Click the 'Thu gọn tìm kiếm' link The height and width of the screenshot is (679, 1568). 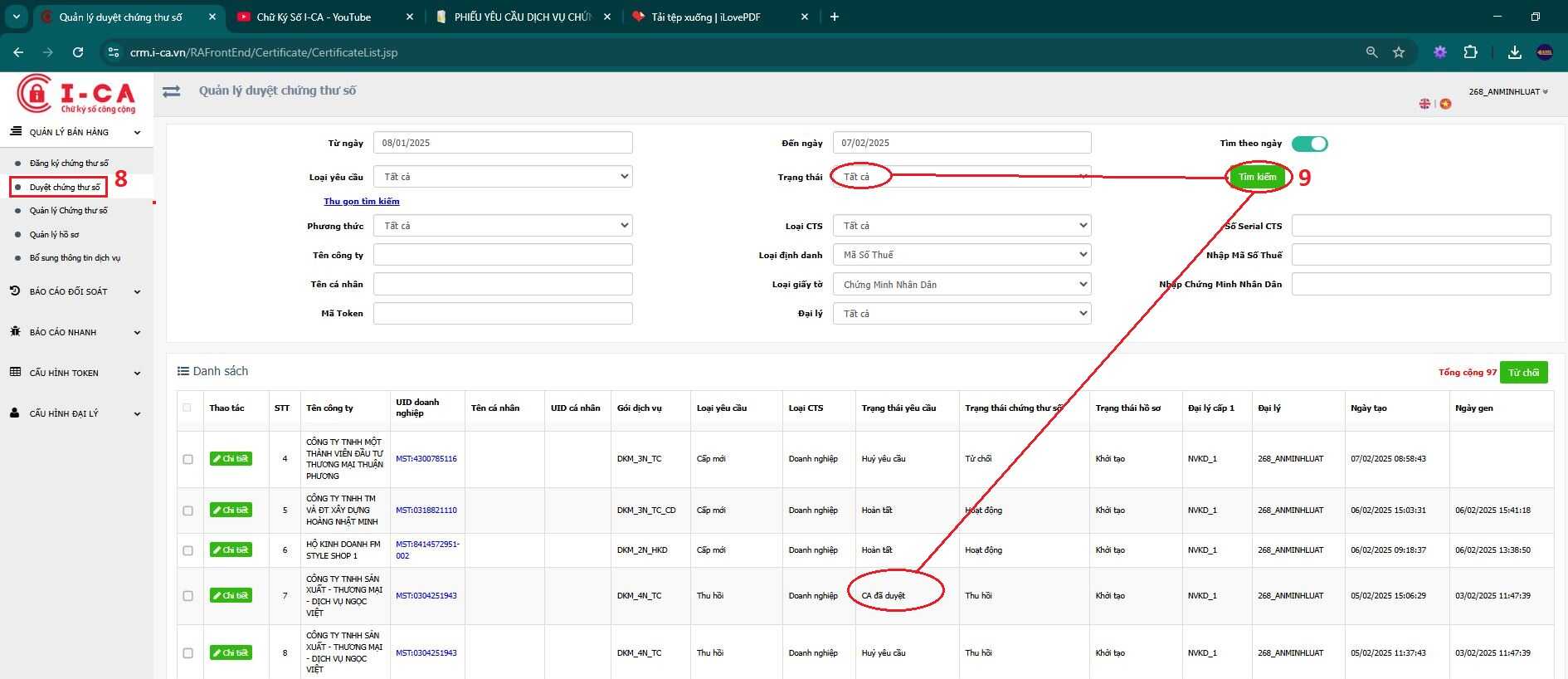click(x=362, y=202)
